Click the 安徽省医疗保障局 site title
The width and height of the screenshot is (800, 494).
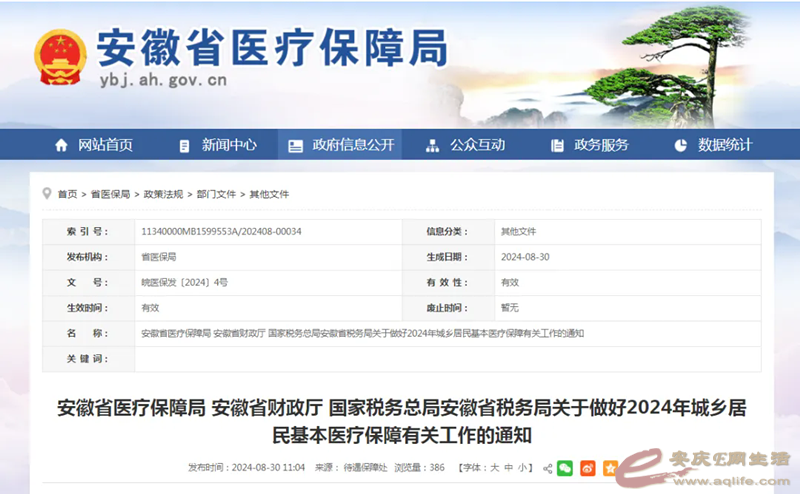click(272, 46)
